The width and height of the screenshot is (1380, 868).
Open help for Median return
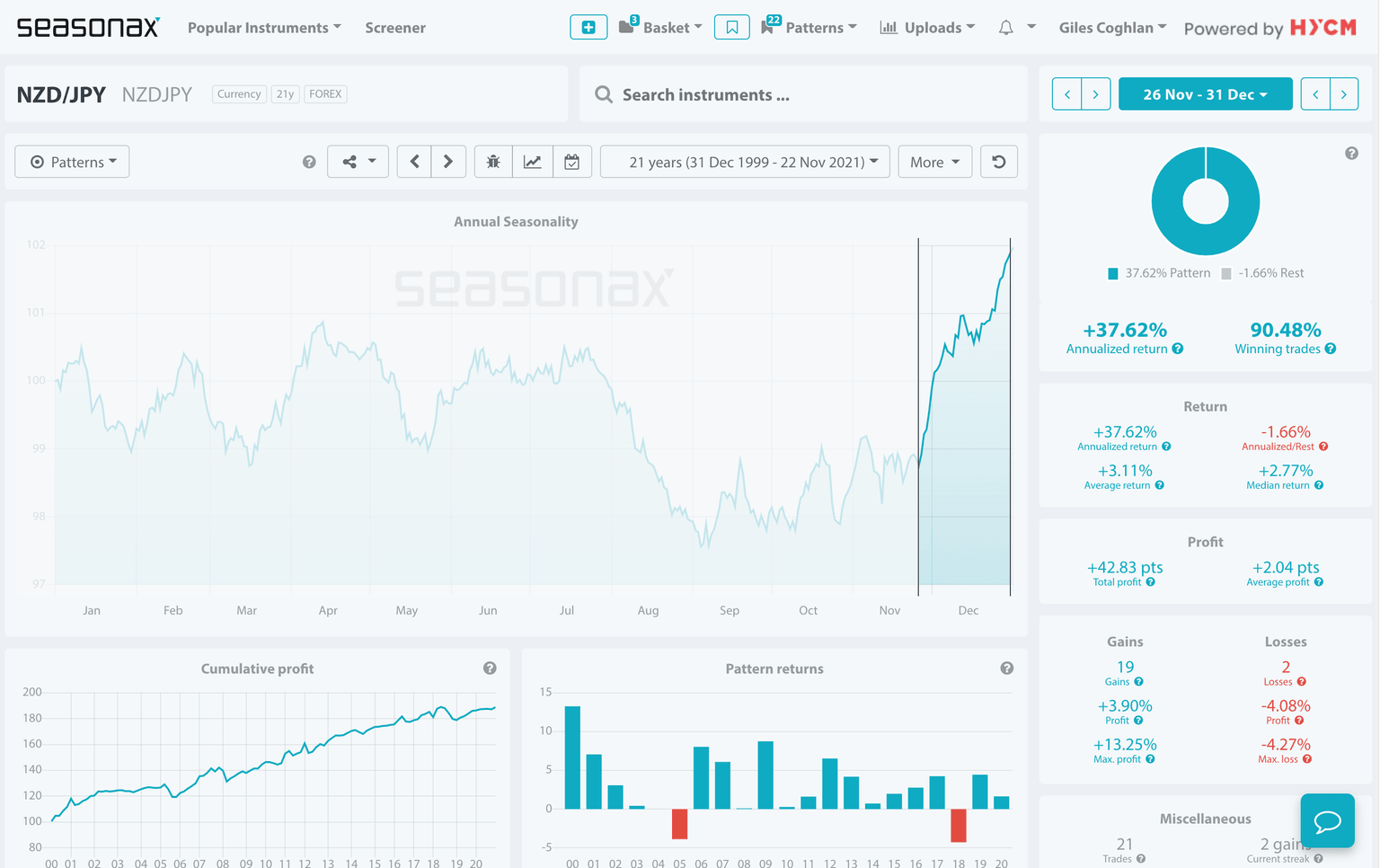click(1319, 485)
